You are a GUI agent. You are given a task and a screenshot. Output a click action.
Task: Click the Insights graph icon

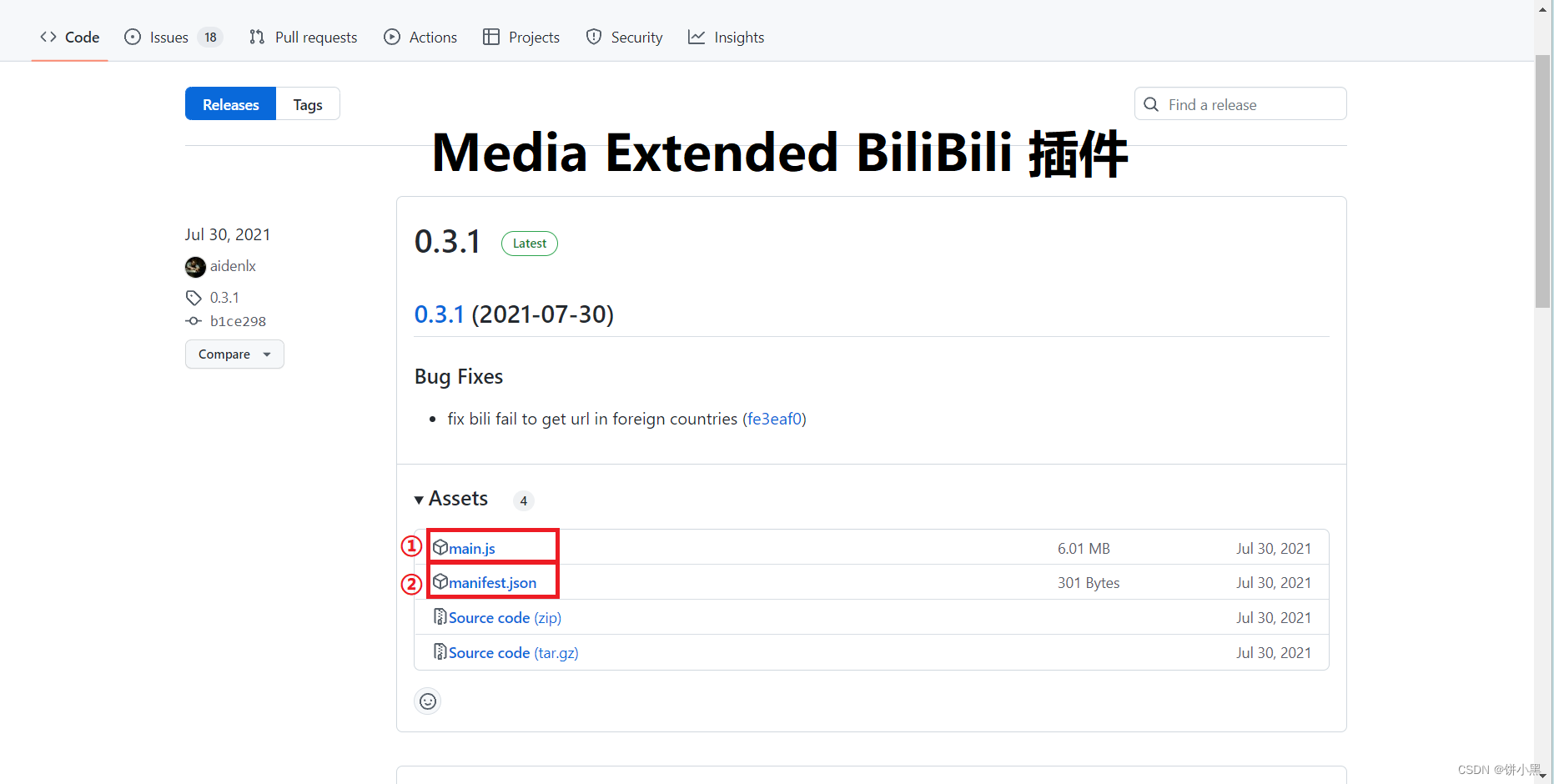(x=697, y=37)
